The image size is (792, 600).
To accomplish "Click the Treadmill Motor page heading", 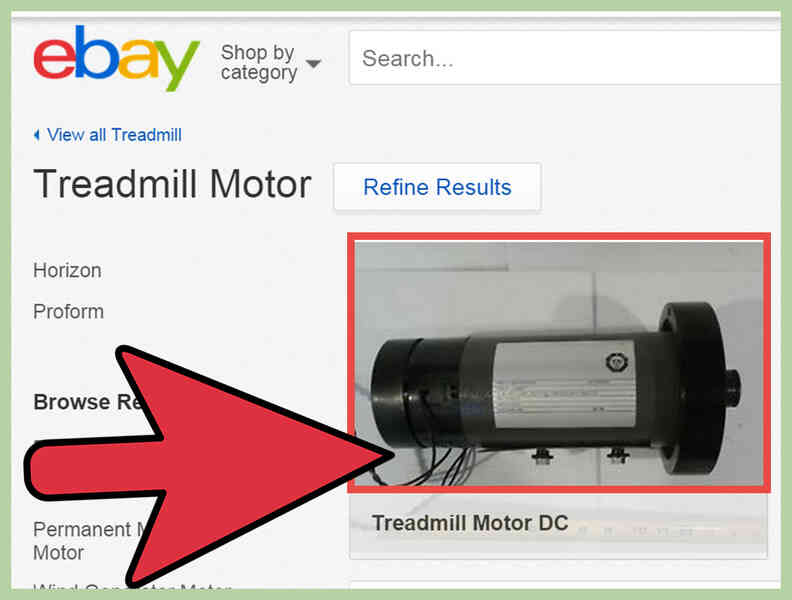I will 172,184.
